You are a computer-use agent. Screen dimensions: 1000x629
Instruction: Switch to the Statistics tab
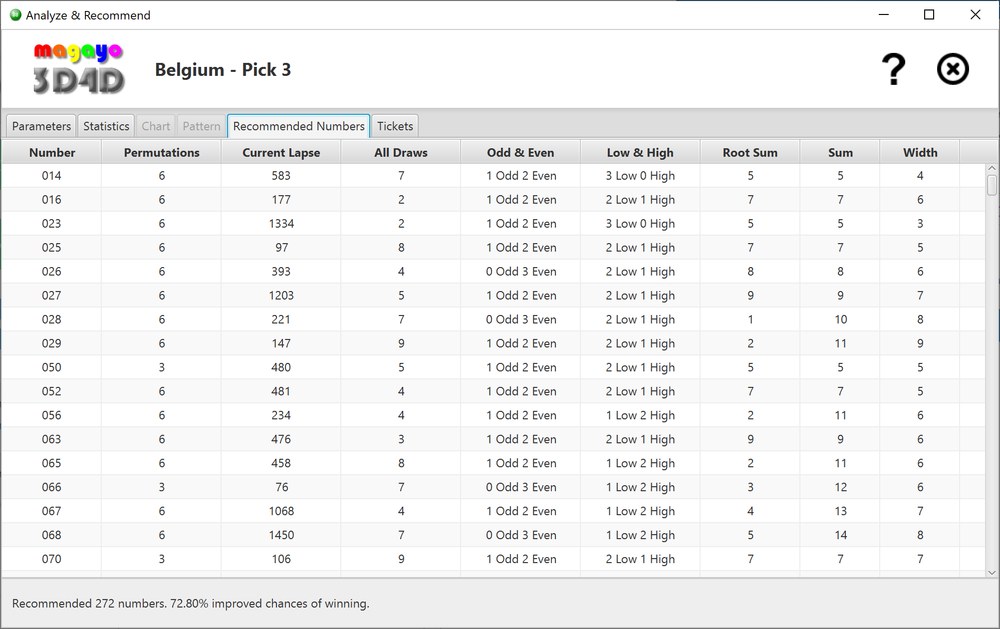click(106, 126)
